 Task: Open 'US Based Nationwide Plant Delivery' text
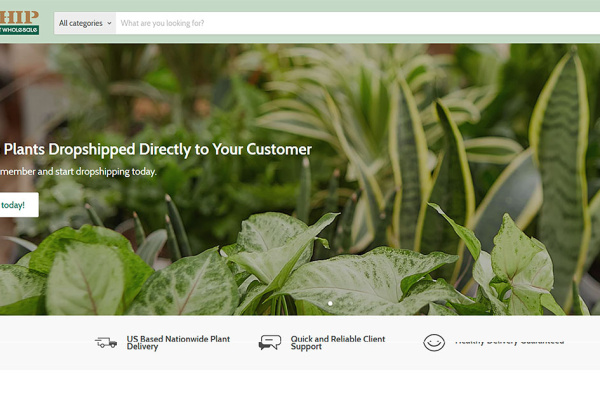coord(178,343)
